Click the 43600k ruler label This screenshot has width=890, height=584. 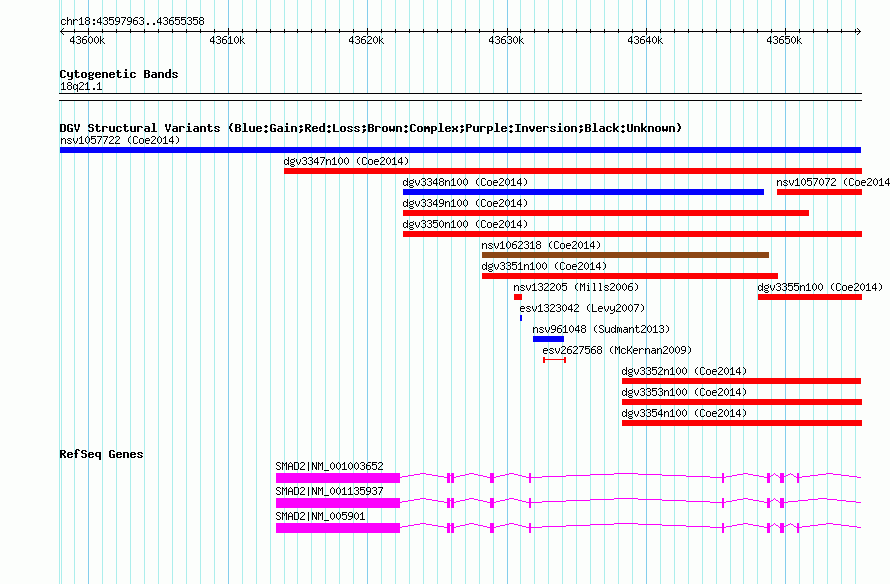[87, 40]
